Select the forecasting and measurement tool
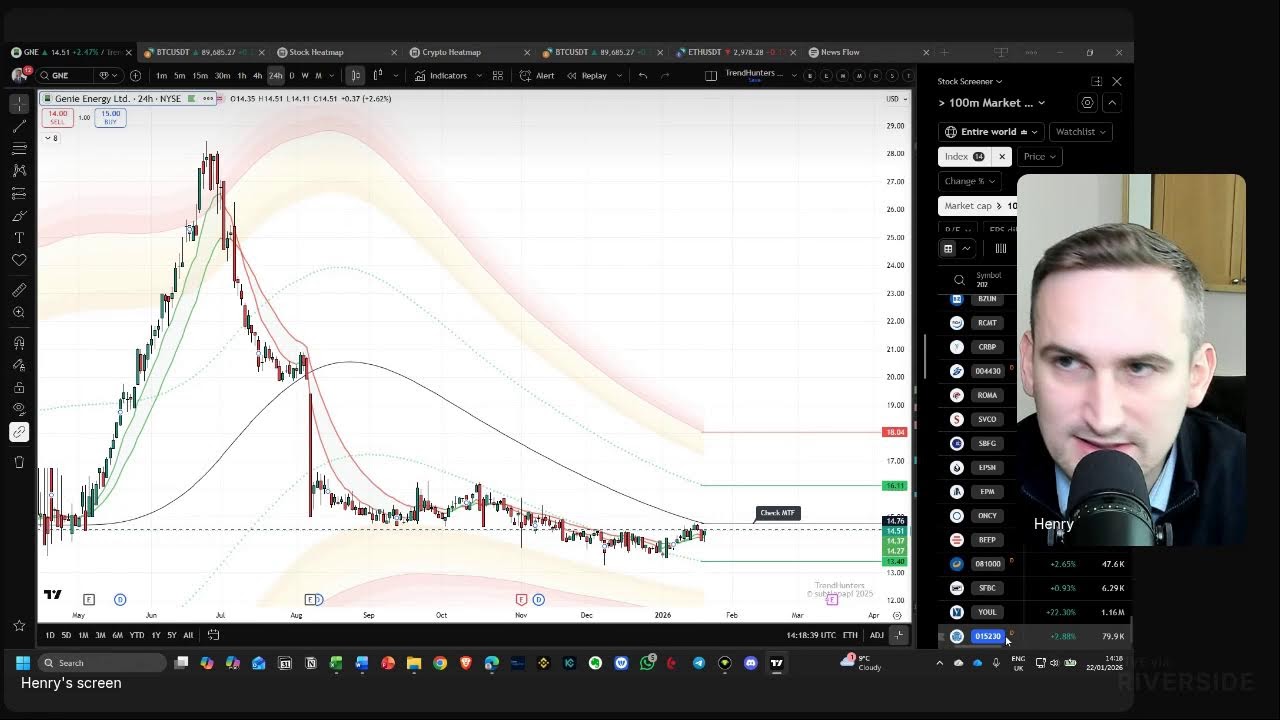The width and height of the screenshot is (1280, 720). [19, 193]
